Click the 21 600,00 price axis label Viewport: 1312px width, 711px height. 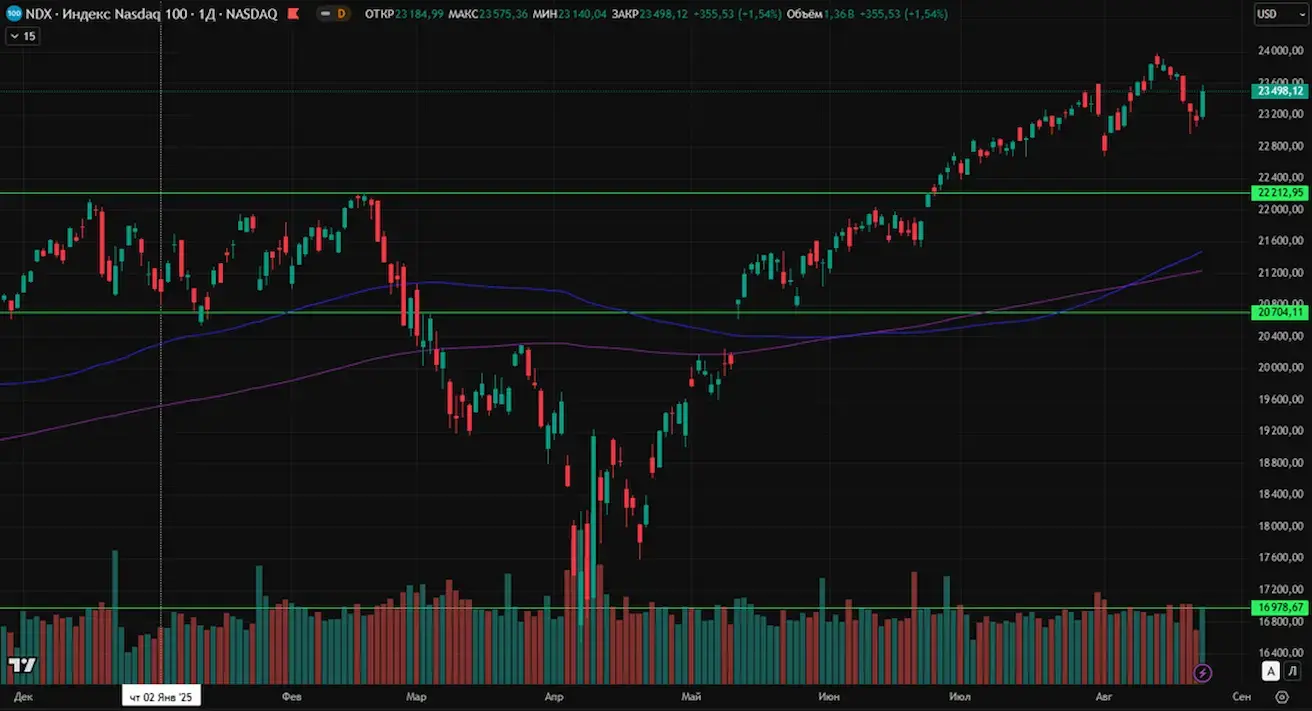point(1280,241)
